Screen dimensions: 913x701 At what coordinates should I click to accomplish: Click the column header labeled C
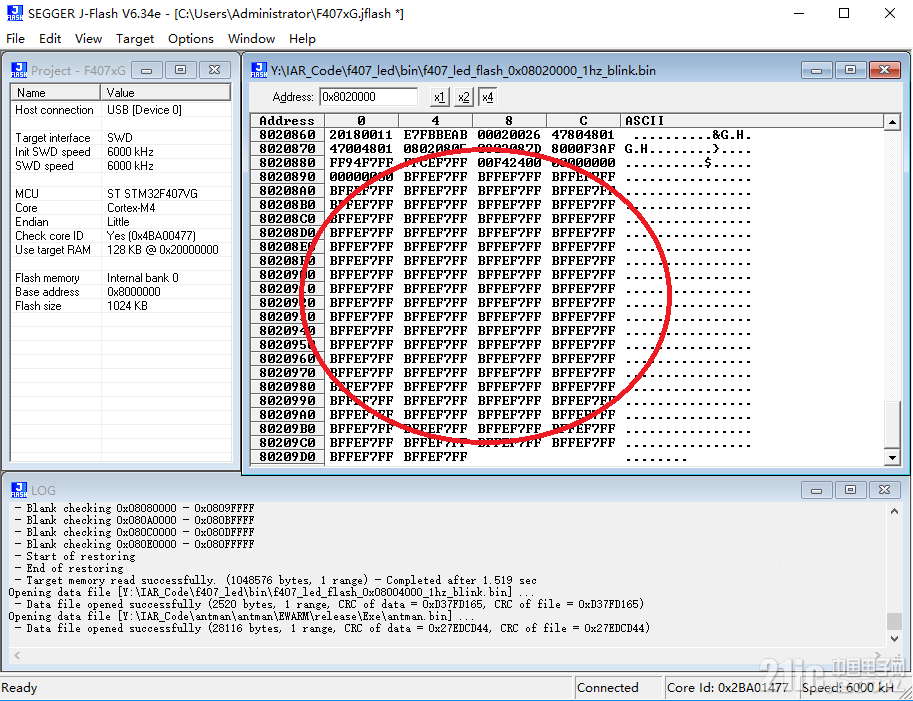tap(583, 121)
